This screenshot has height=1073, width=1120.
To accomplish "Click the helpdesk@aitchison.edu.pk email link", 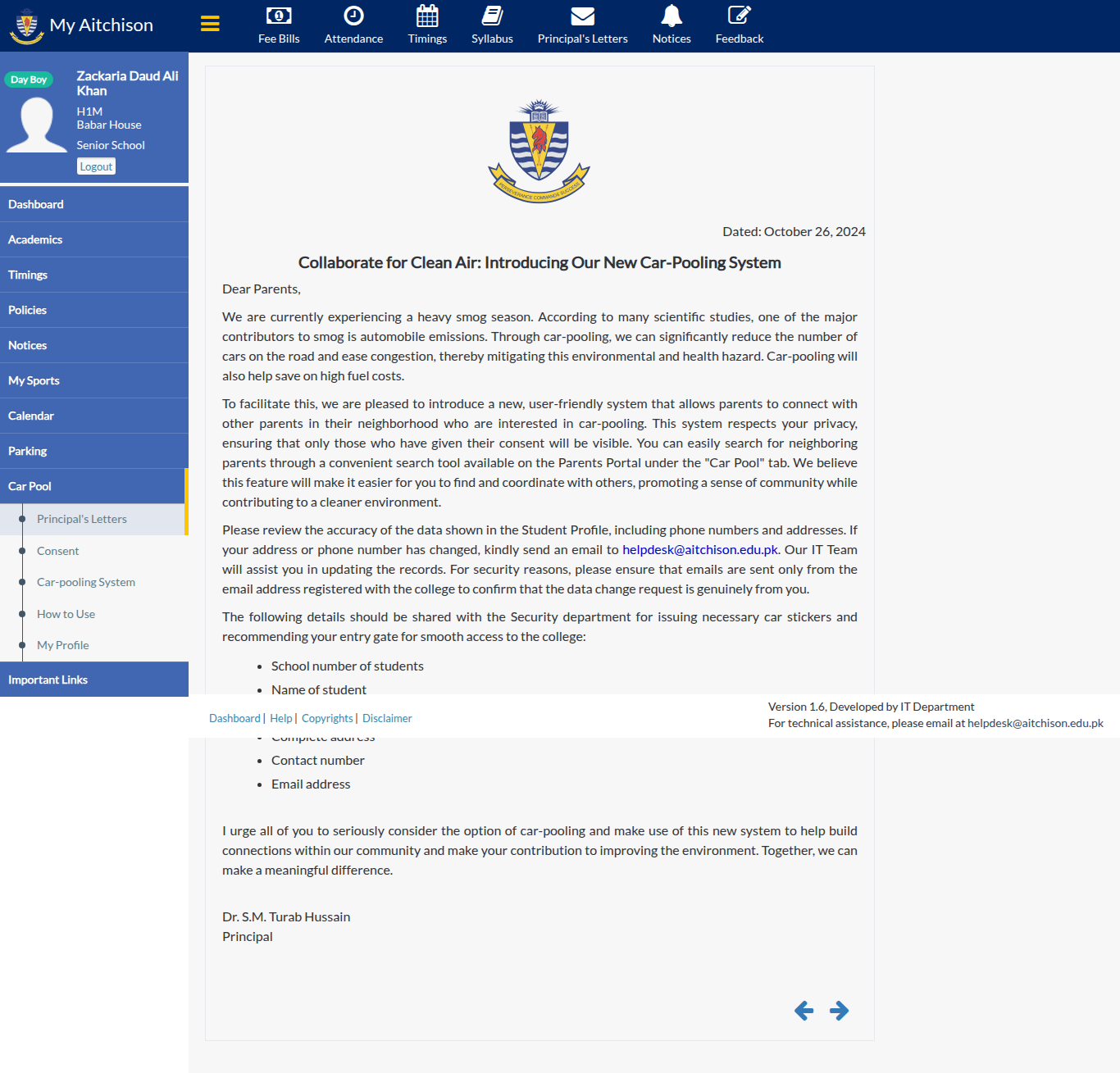I will (700, 550).
